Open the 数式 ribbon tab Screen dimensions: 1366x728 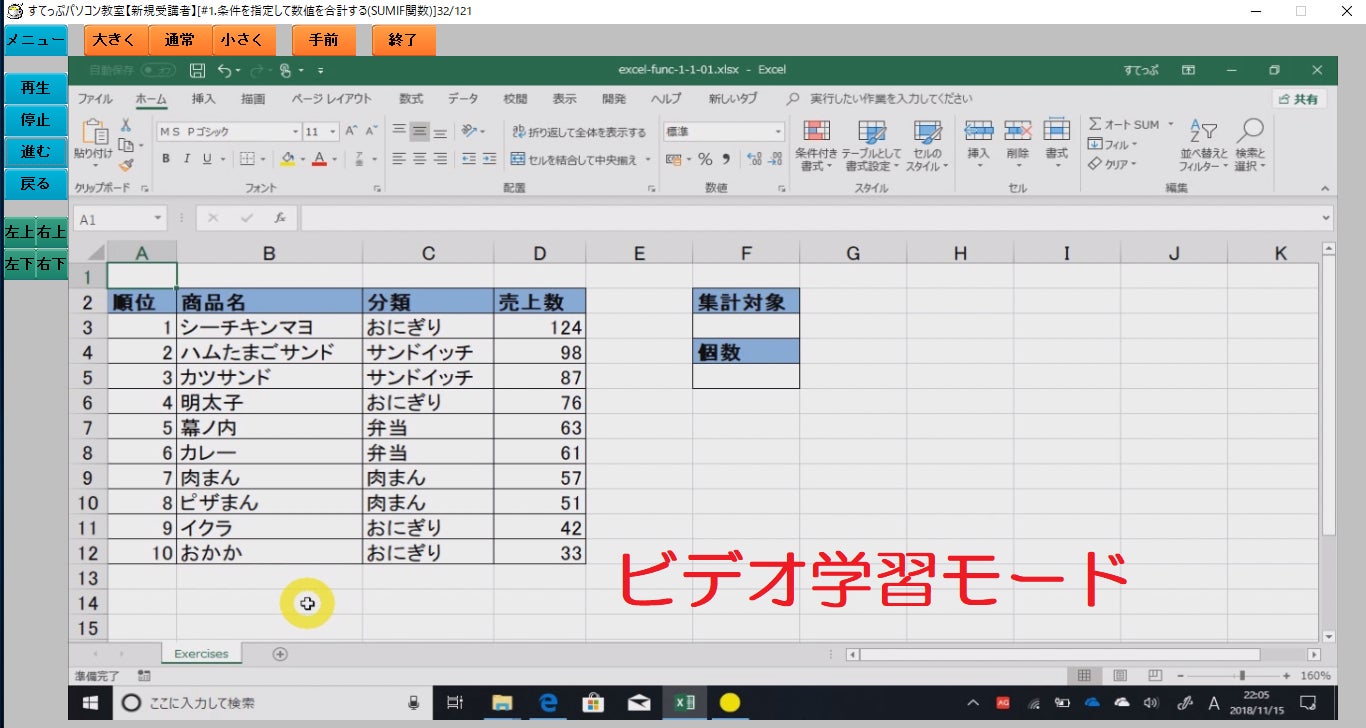(x=410, y=99)
